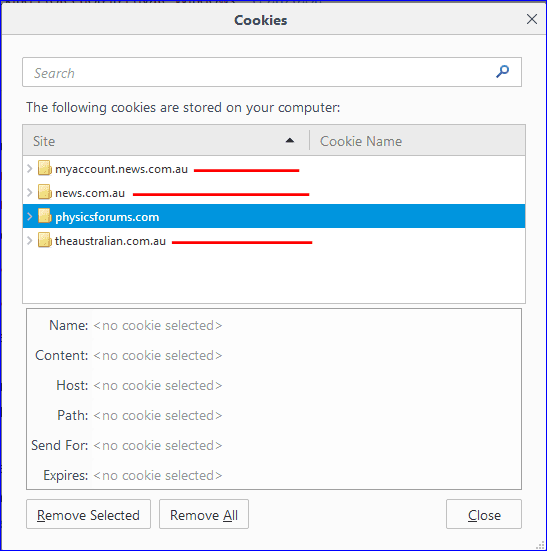Expand the theaustralian.com.au cookie folder
The image size is (547, 551).
(x=30, y=240)
